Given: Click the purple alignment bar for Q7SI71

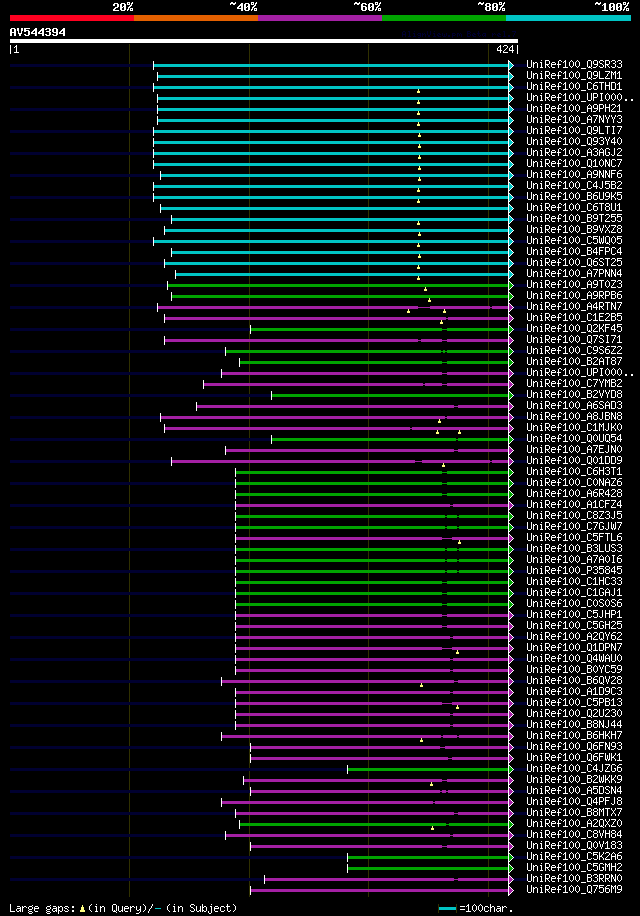Looking at the screenshot, I should tap(336, 340).
